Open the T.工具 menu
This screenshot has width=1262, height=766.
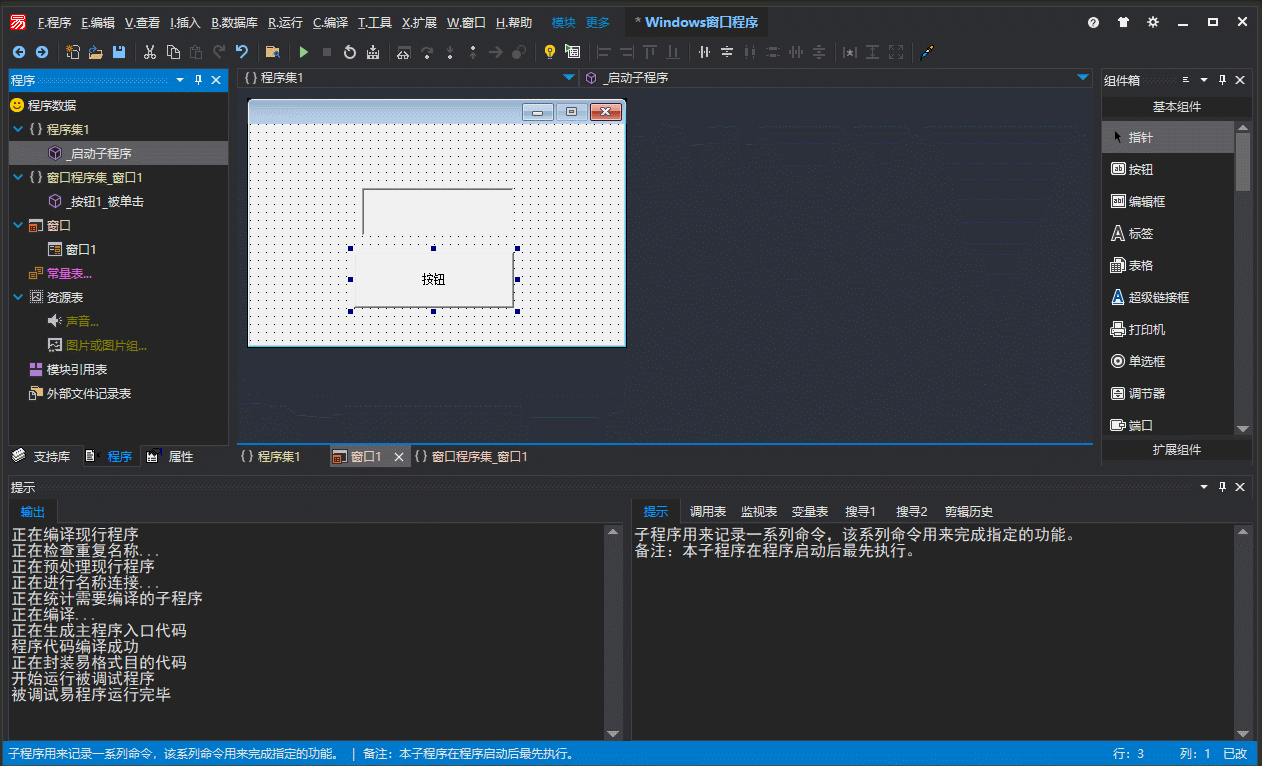point(375,22)
